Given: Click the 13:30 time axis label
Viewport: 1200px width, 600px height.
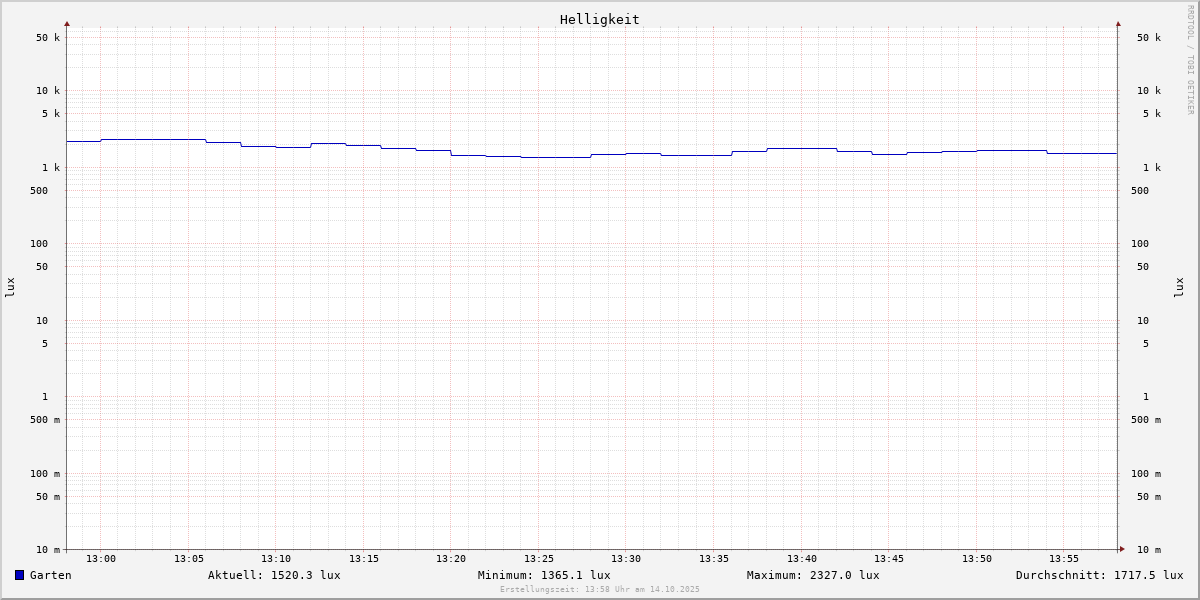Looking at the screenshot, I should [x=626, y=559].
